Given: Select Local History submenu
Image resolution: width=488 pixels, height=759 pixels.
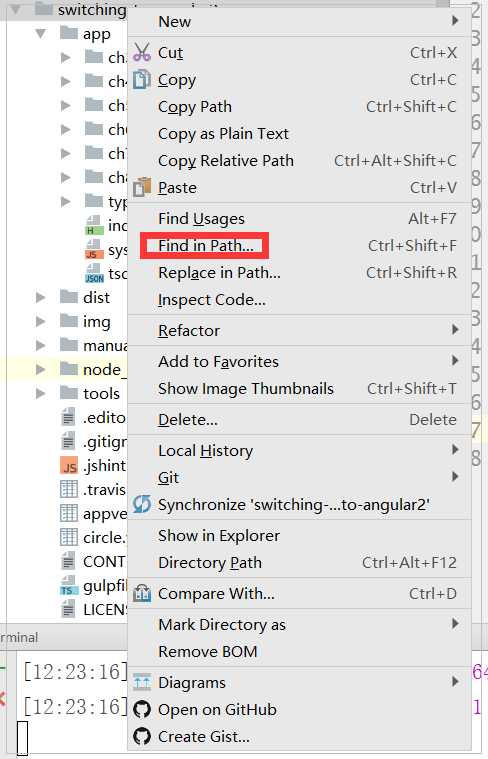Looking at the screenshot, I should [299, 450].
